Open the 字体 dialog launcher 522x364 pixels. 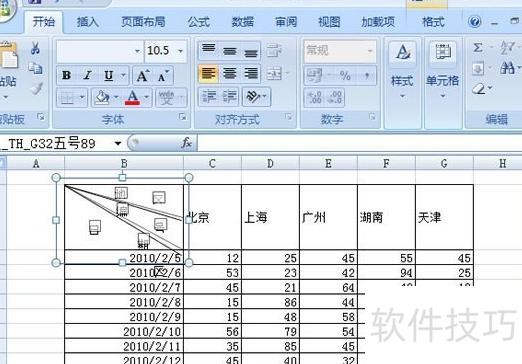(x=182, y=117)
